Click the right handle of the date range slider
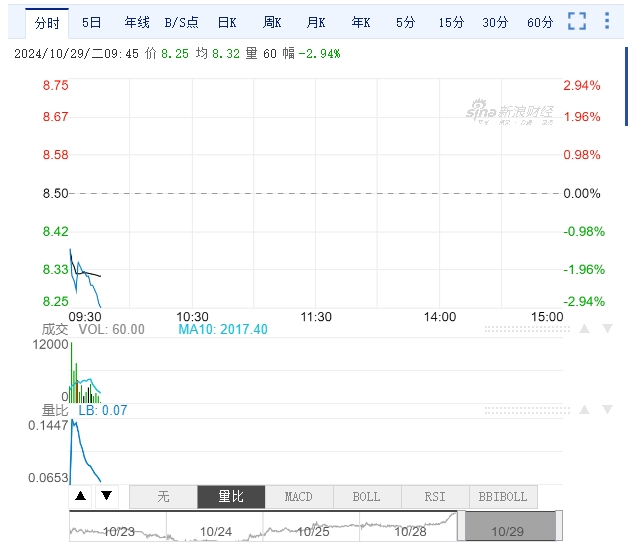The image size is (628, 548). point(559,526)
